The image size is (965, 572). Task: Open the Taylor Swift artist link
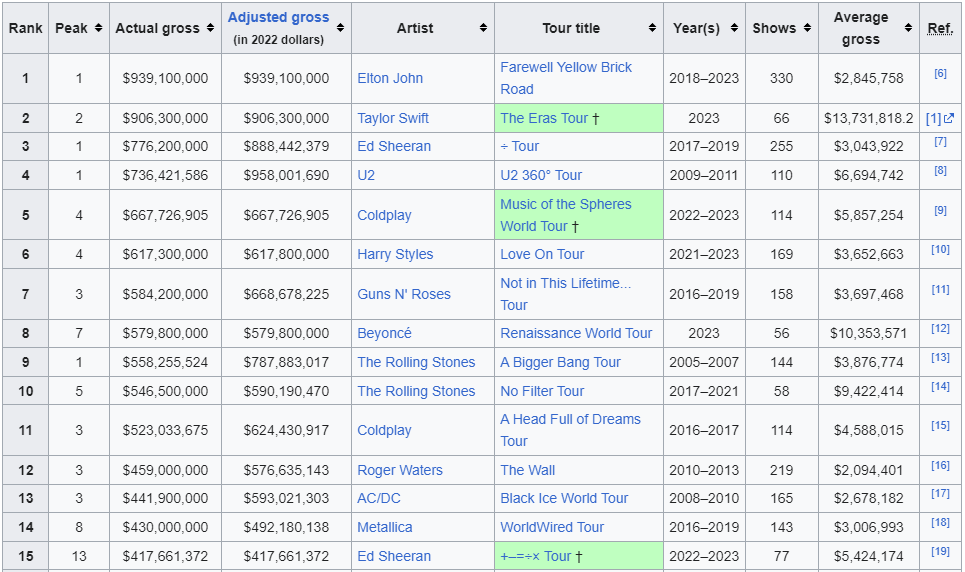click(393, 118)
